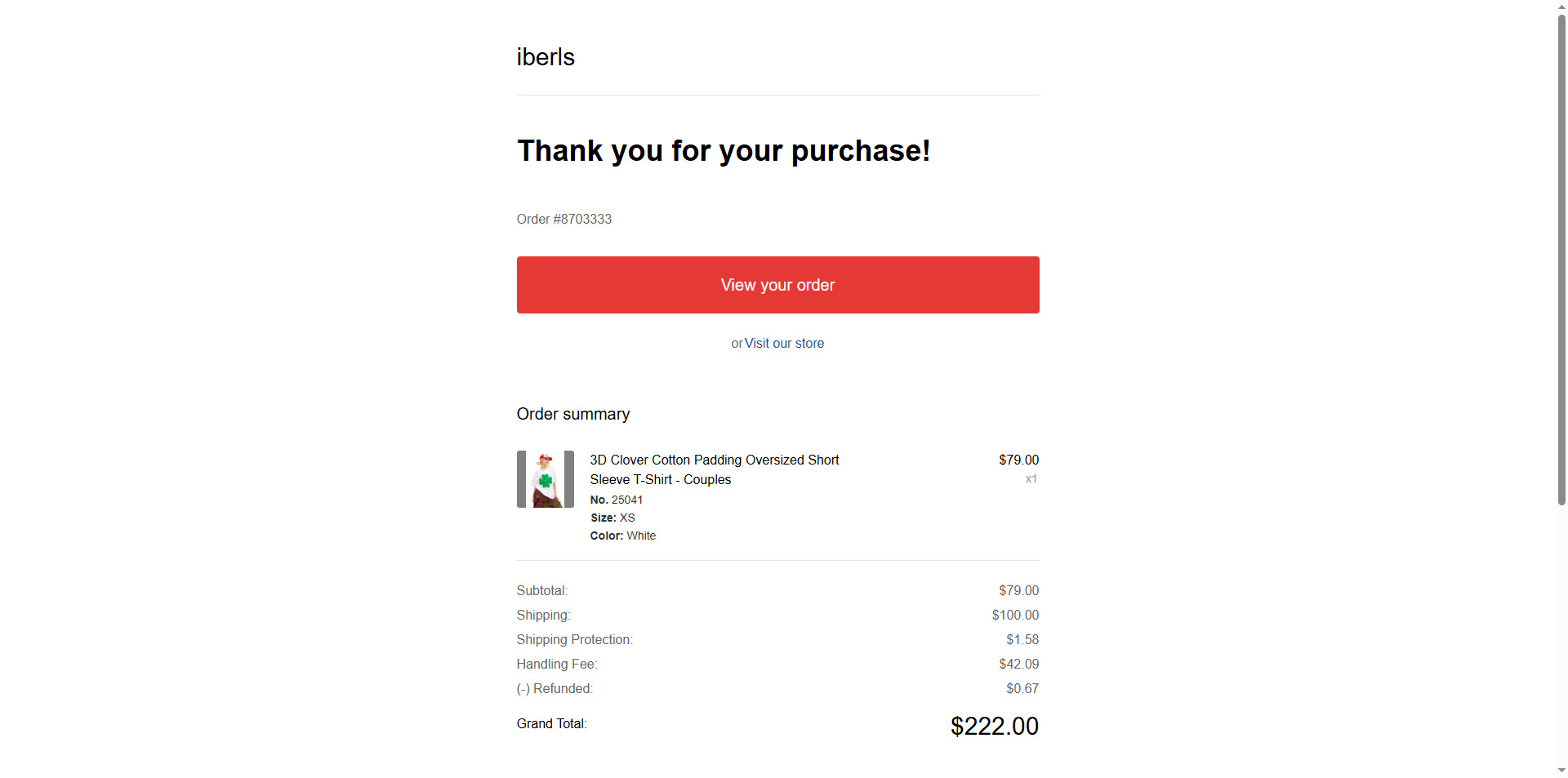Screen dimensions: 1568x778
Task: Click the $222.00 grand total amount
Action: point(994,726)
